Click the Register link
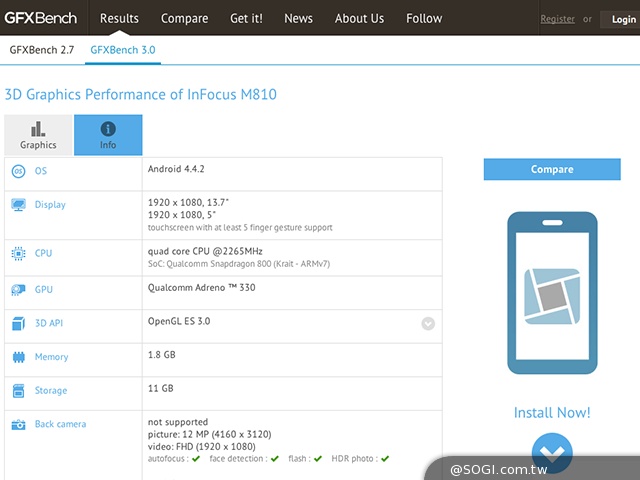640x480 pixels. [558, 19]
